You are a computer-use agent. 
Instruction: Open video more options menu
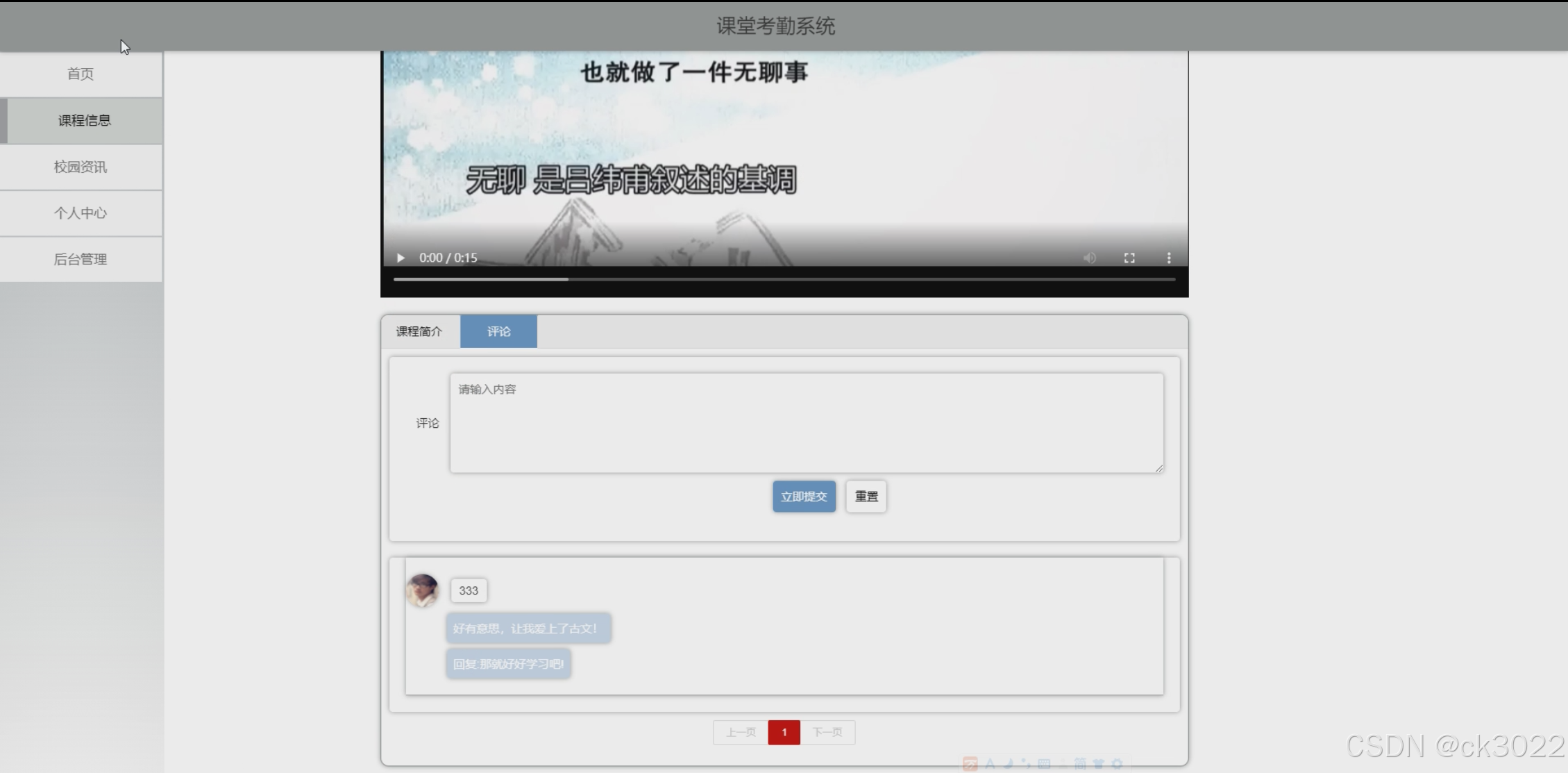[1169, 258]
